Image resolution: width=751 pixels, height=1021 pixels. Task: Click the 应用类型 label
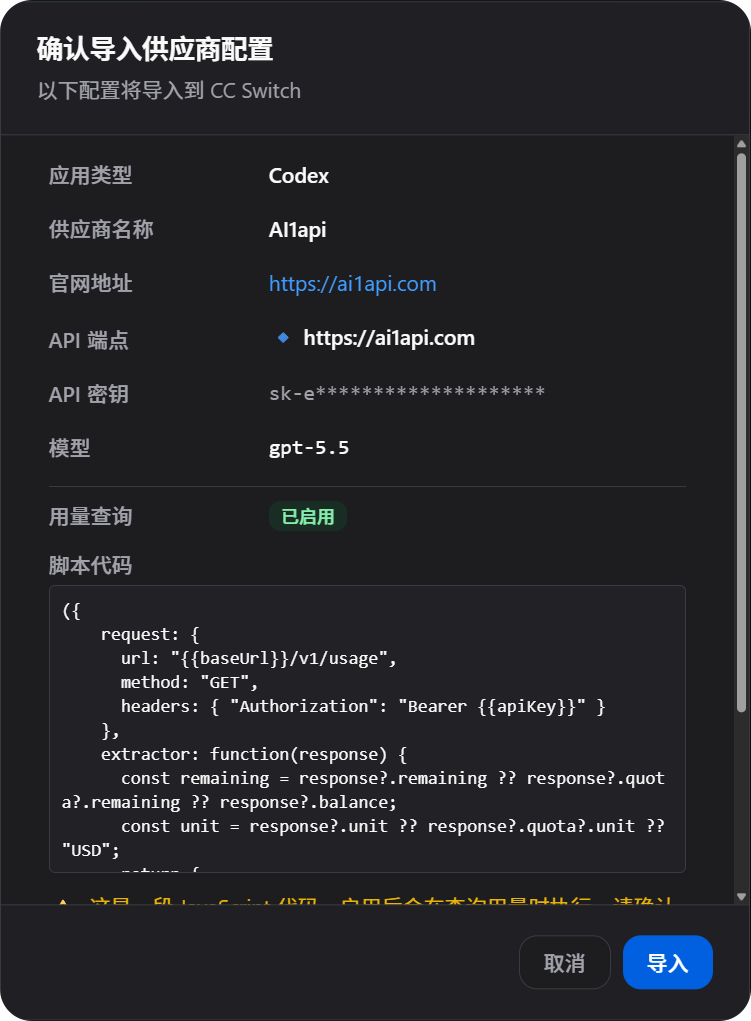point(91,176)
